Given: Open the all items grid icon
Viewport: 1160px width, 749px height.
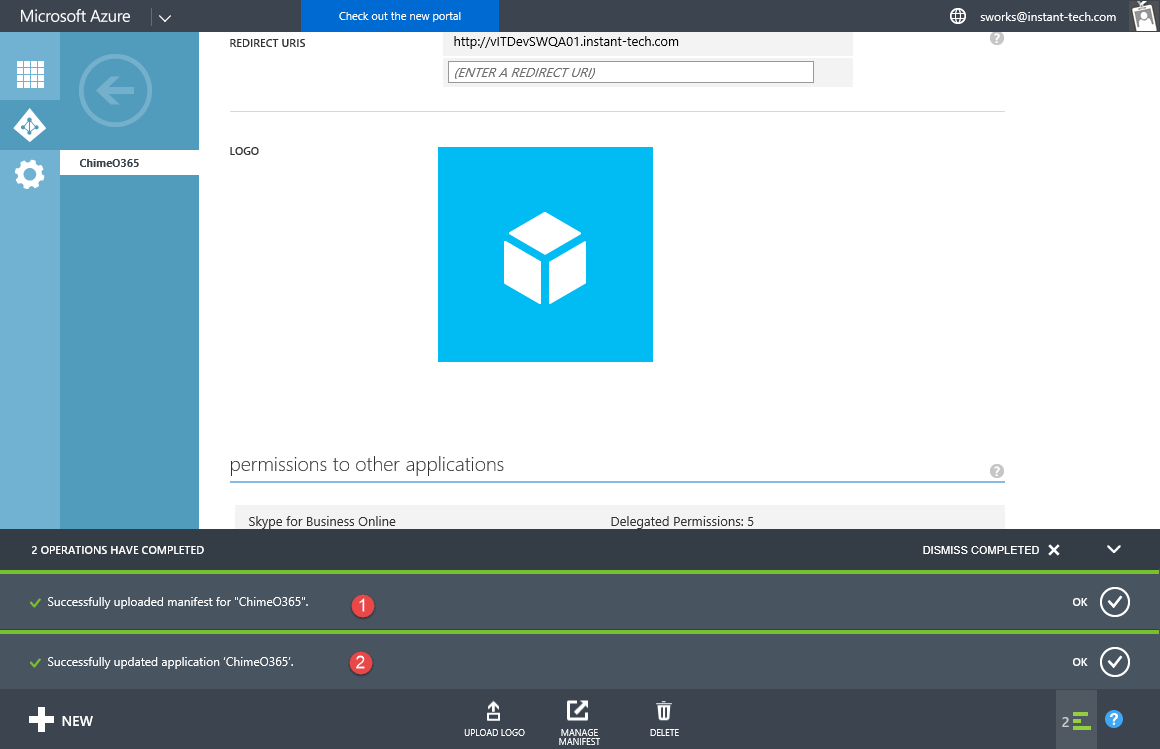Looking at the screenshot, I should (30, 74).
